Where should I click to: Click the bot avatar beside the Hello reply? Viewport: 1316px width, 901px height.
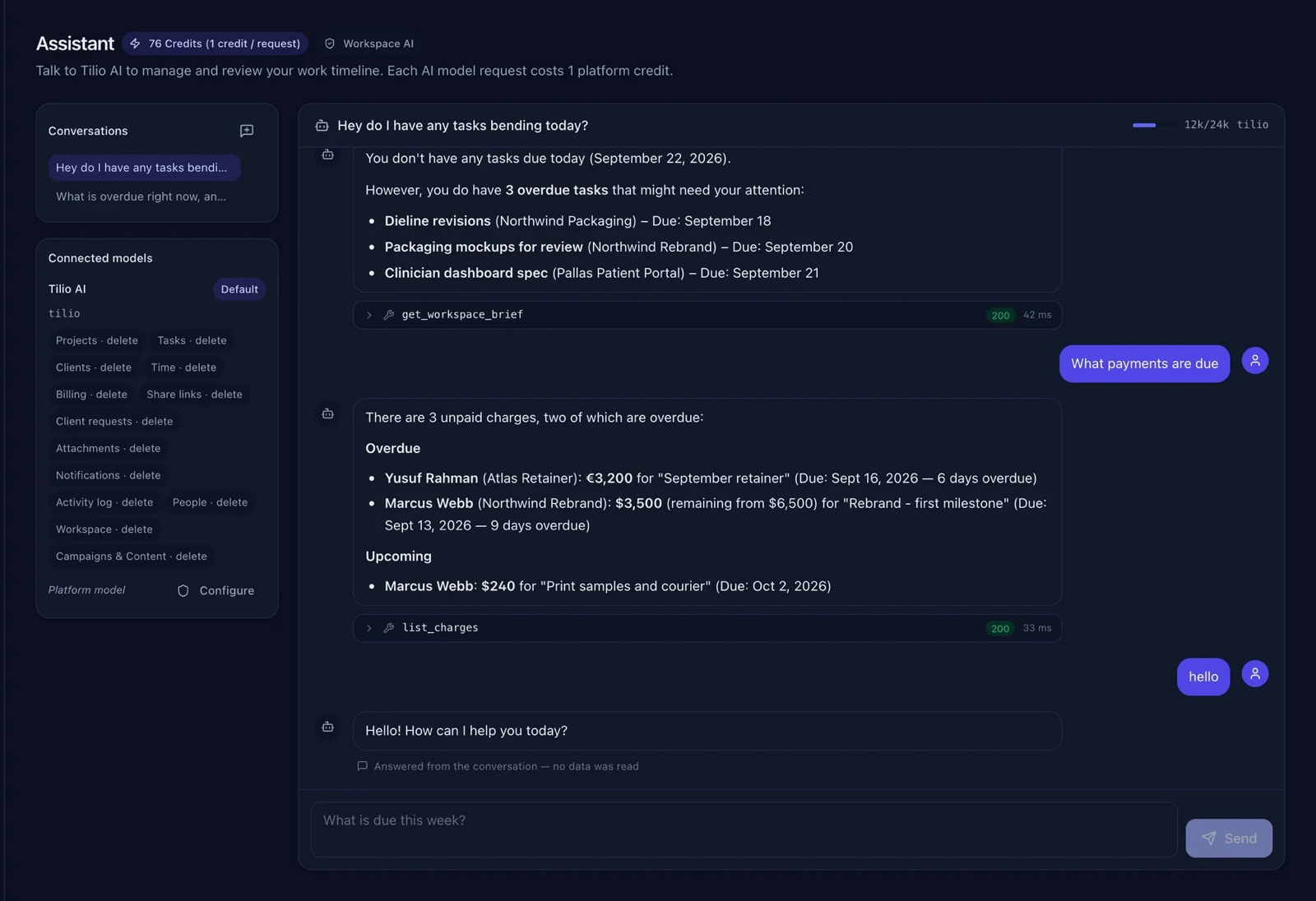tap(327, 727)
